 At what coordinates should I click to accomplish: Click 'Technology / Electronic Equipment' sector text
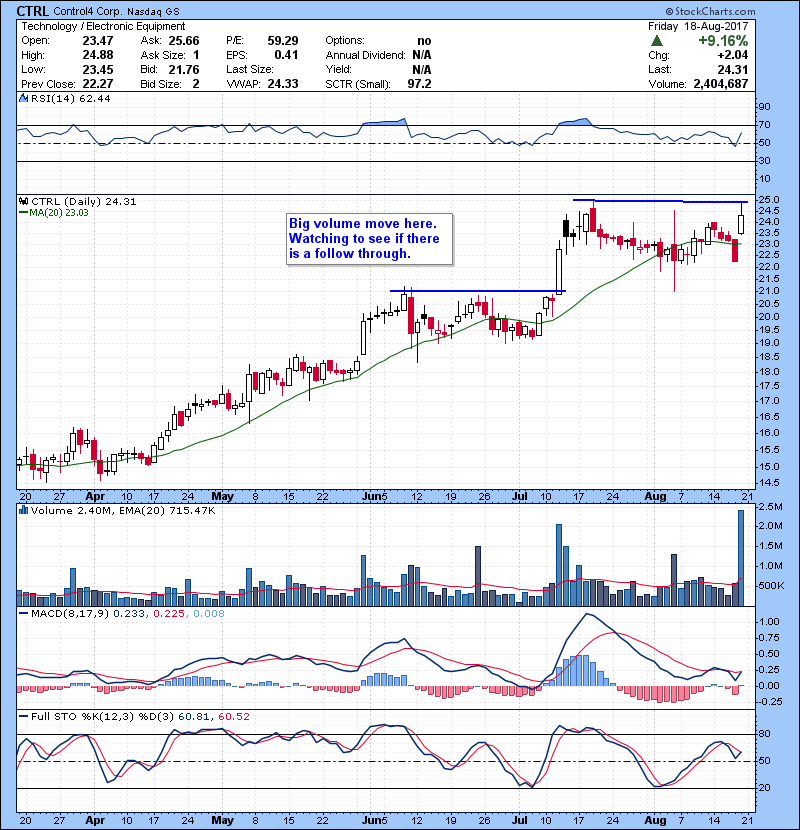(x=103, y=26)
